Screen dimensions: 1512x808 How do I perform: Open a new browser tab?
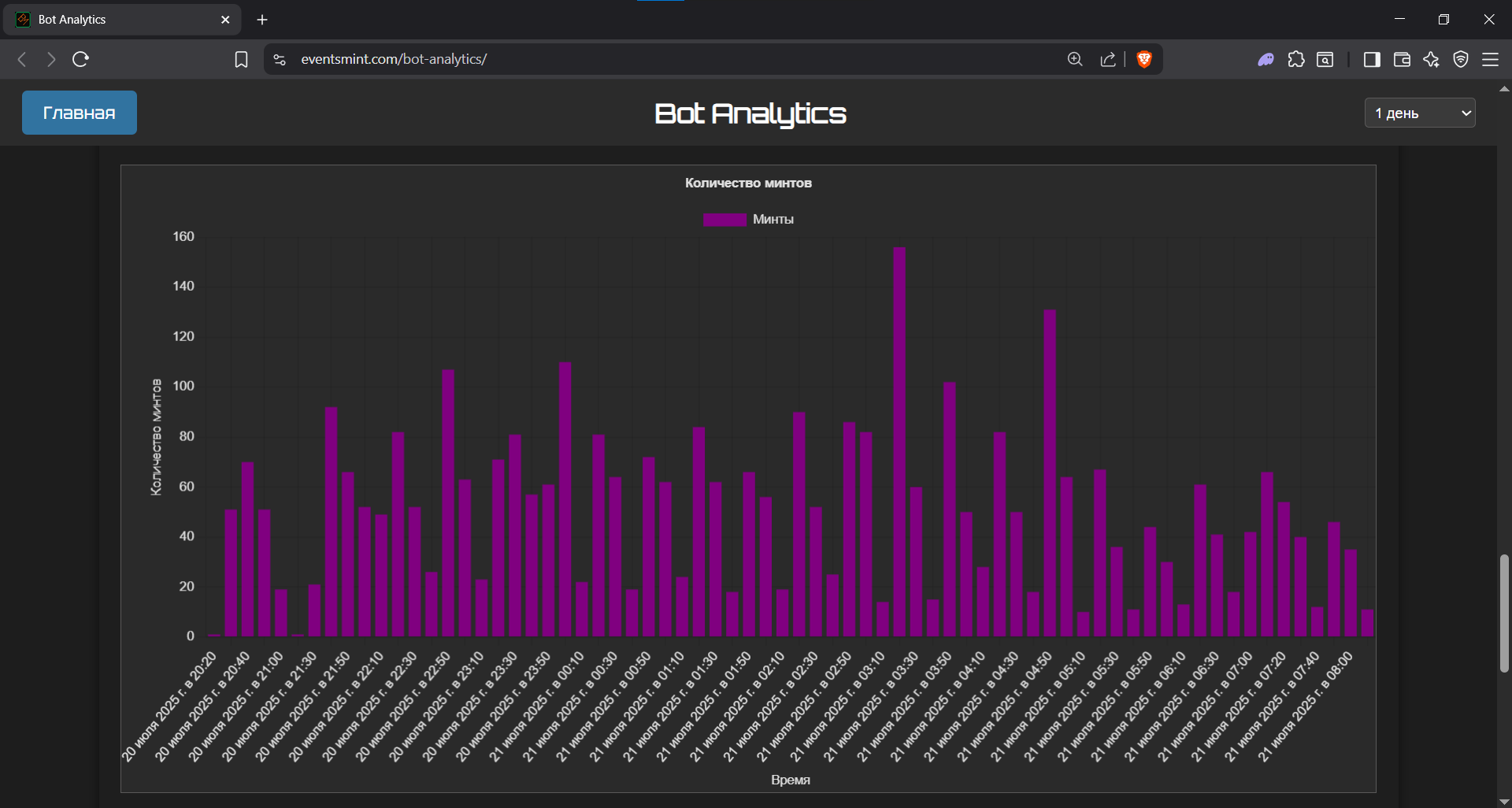(262, 20)
